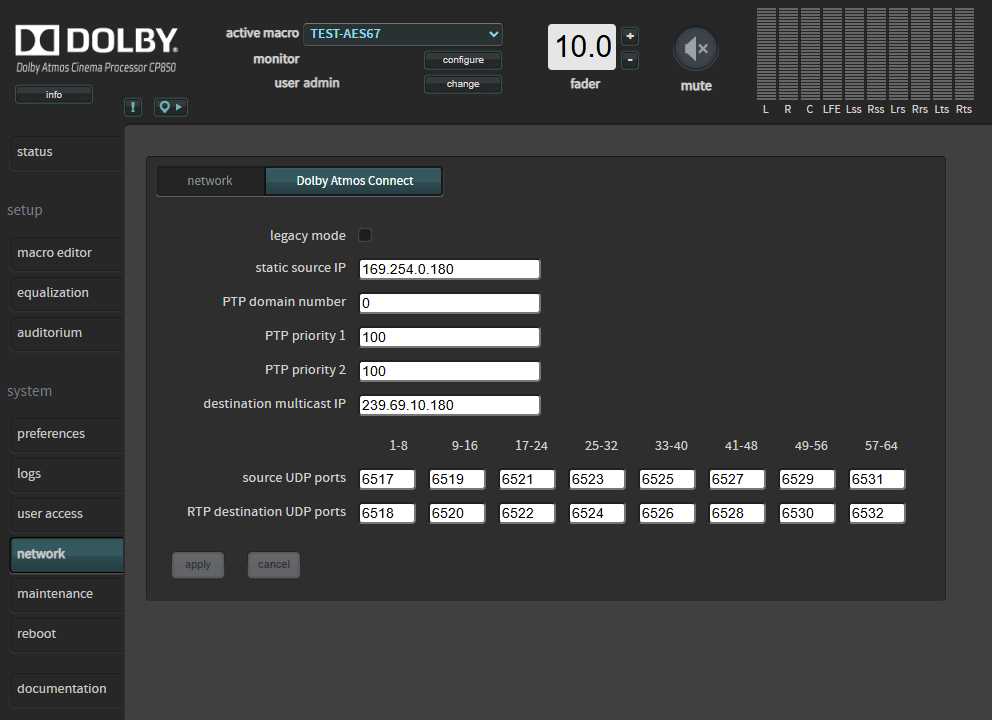Click source UDP port field 6531
The image size is (992, 720).
pyautogui.click(x=877, y=480)
